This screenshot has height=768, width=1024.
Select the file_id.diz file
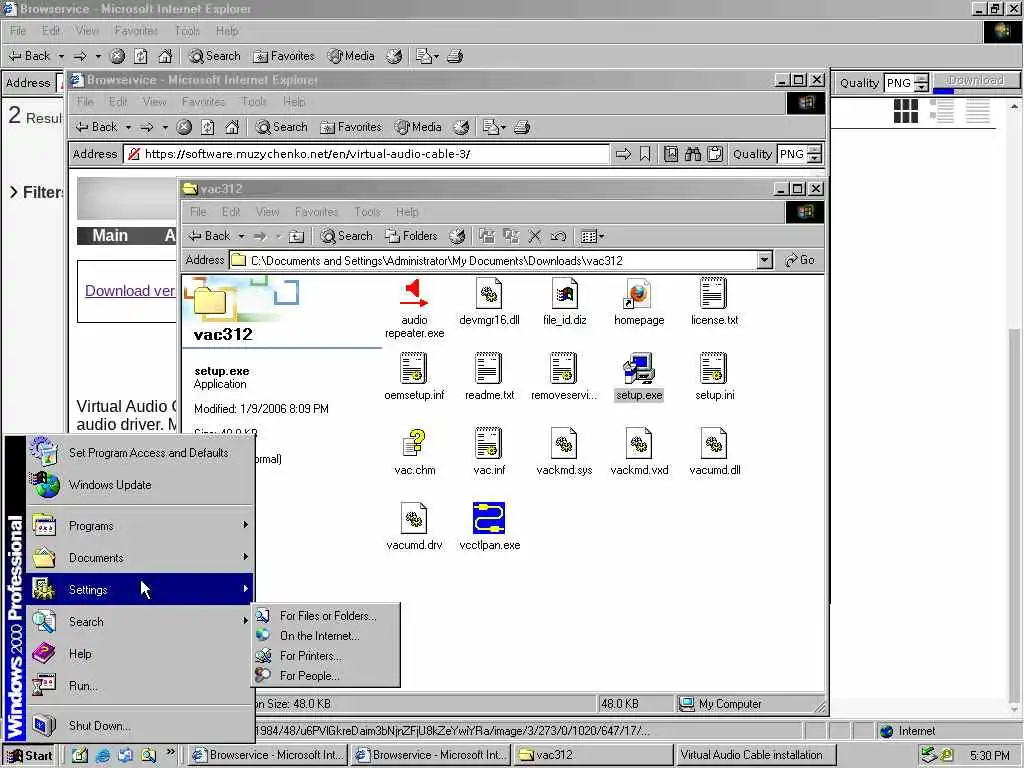564,295
